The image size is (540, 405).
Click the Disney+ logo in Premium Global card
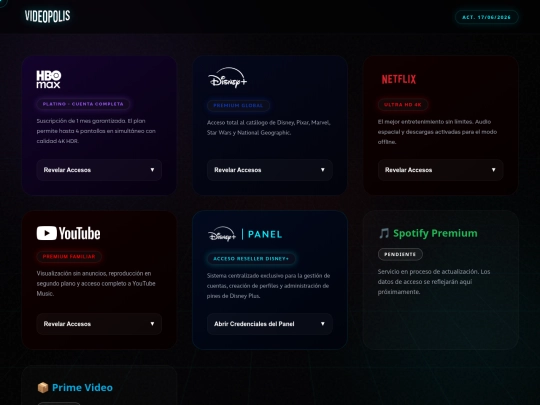227,77
